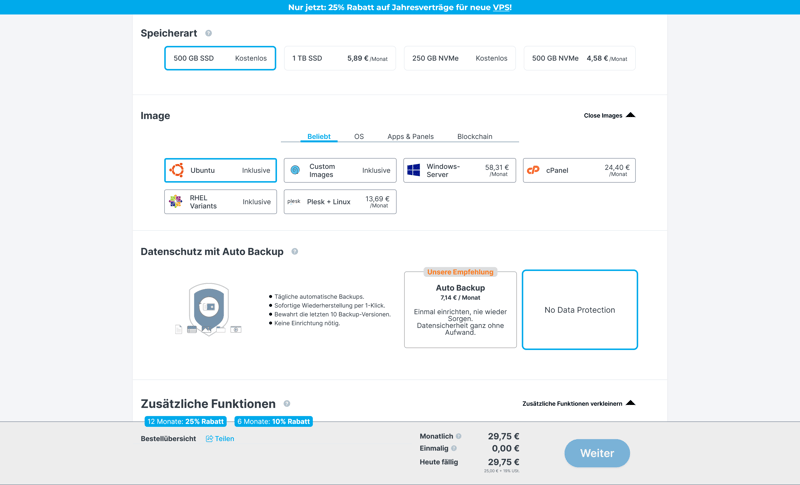Click the Tägliche automatische Backups bullet
800x485 pixels.
tap(319, 296)
